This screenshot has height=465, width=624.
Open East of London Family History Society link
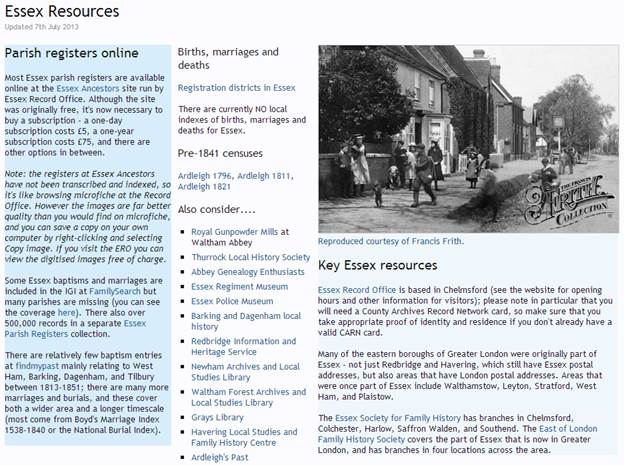click(x=458, y=434)
